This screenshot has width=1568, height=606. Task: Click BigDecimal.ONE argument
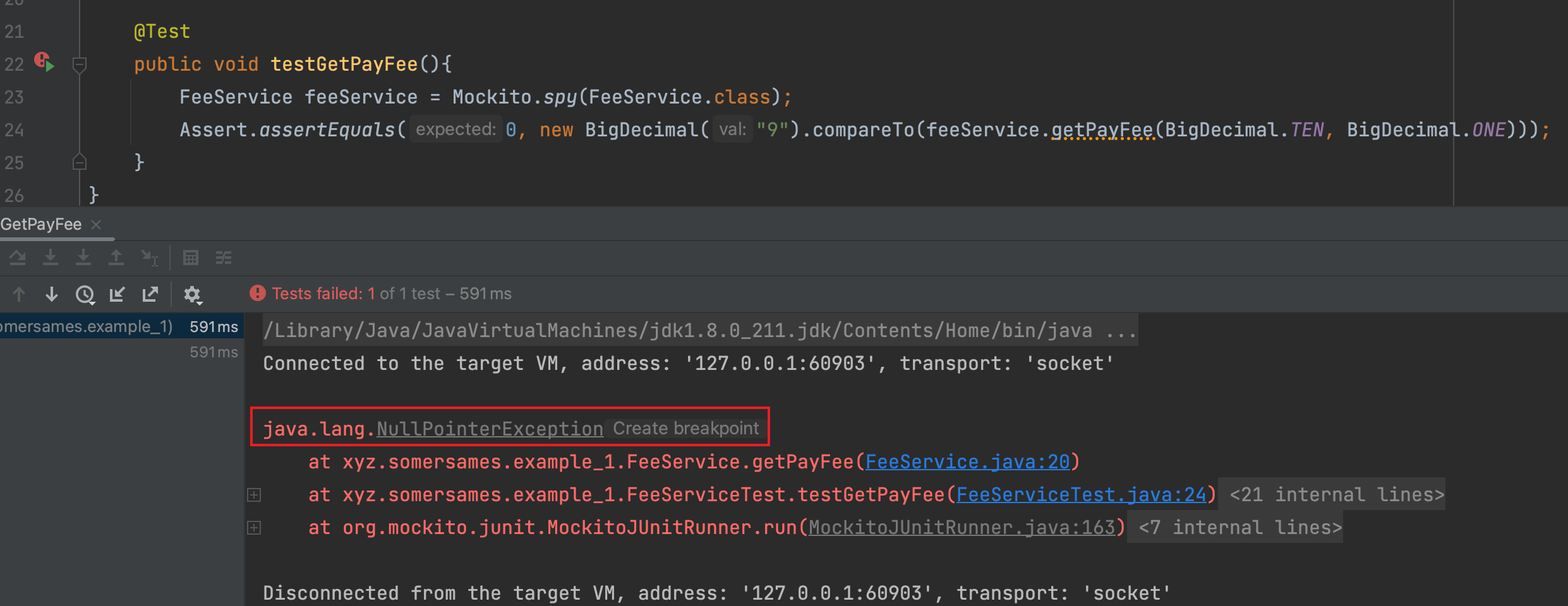(x=1426, y=130)
